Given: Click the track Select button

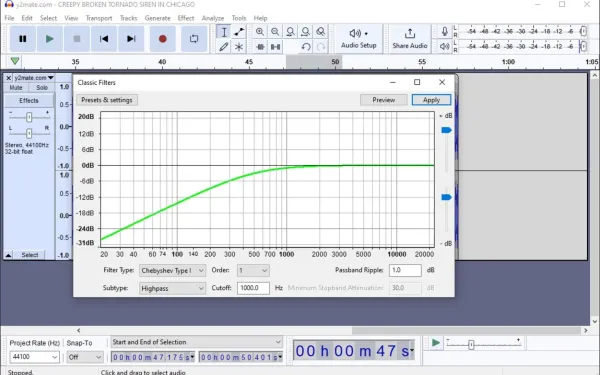Looking at the screenshot, I should pos(29,255).
